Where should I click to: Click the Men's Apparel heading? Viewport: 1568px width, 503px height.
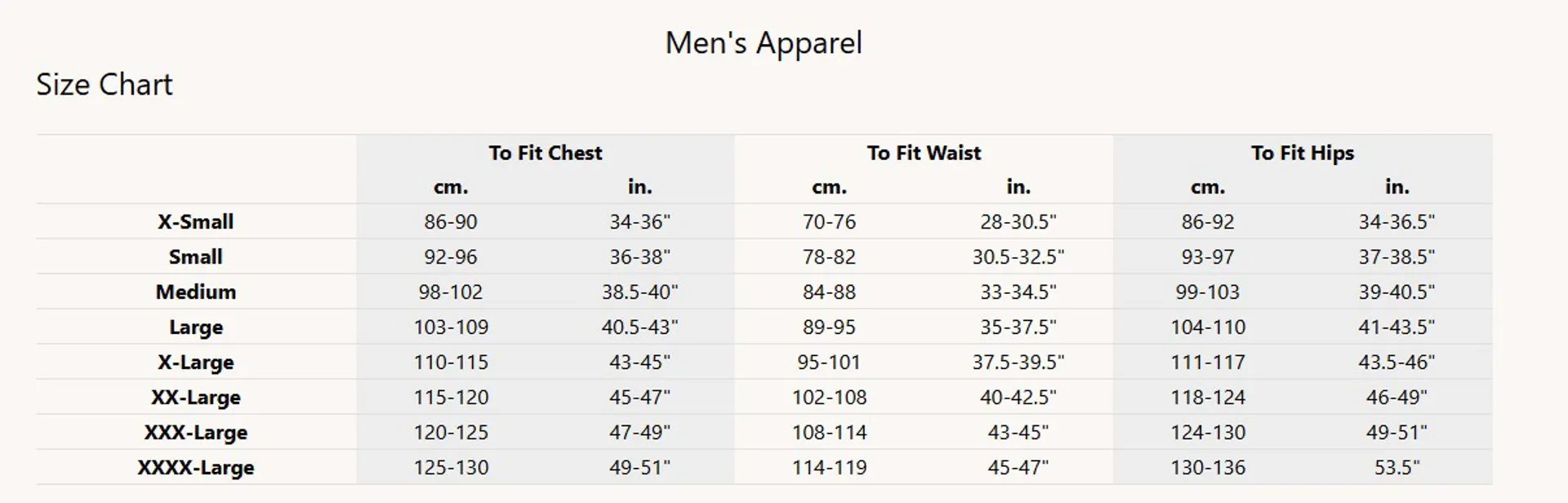764,43
